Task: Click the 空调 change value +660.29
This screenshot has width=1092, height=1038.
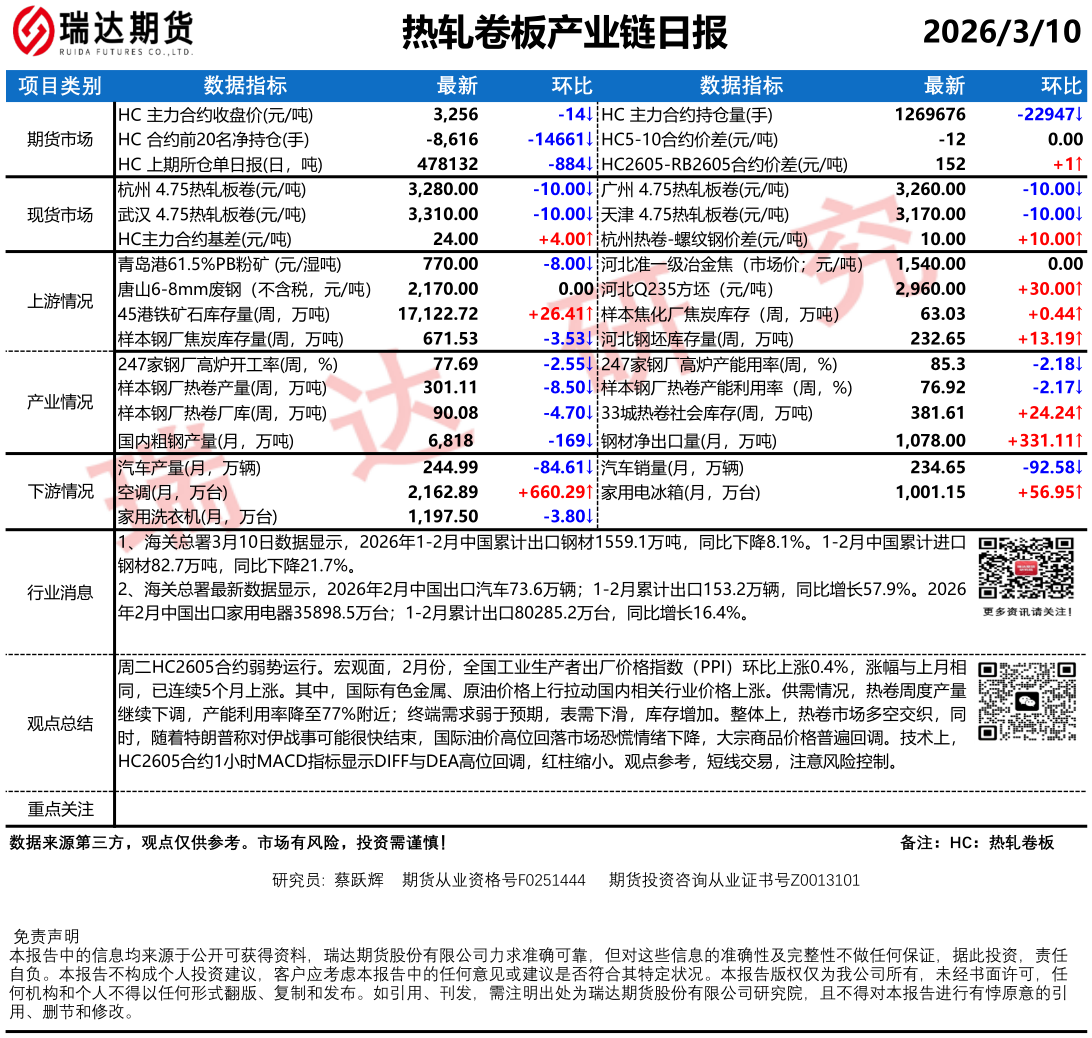Action: (x=555, y=492)
